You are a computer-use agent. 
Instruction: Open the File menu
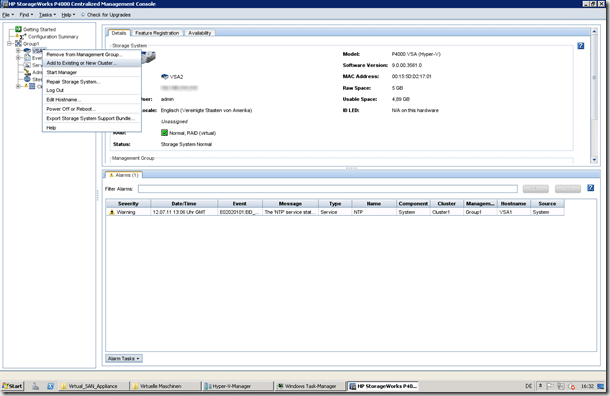click(x=7, y=15)
